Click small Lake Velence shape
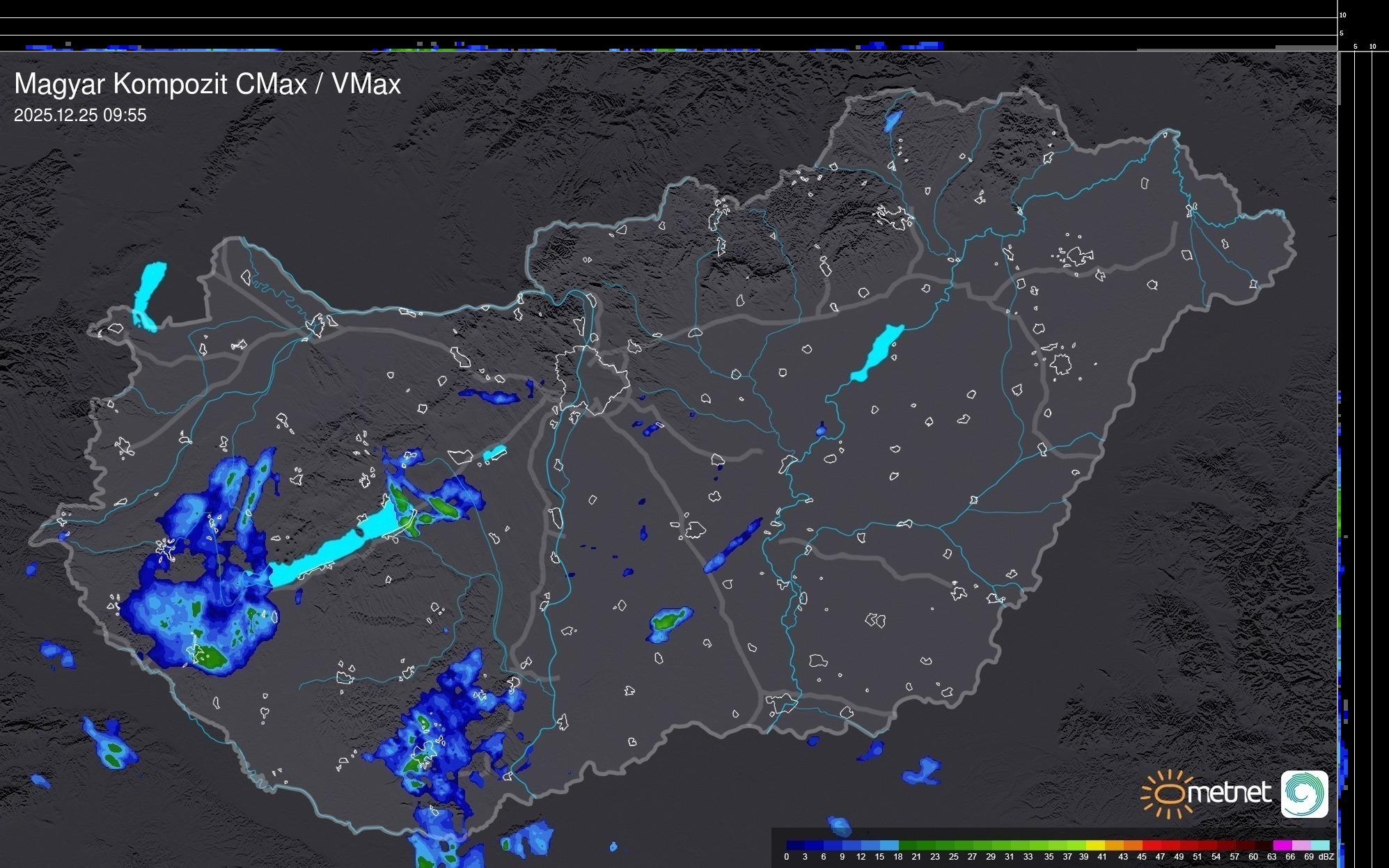 (494, 453)
